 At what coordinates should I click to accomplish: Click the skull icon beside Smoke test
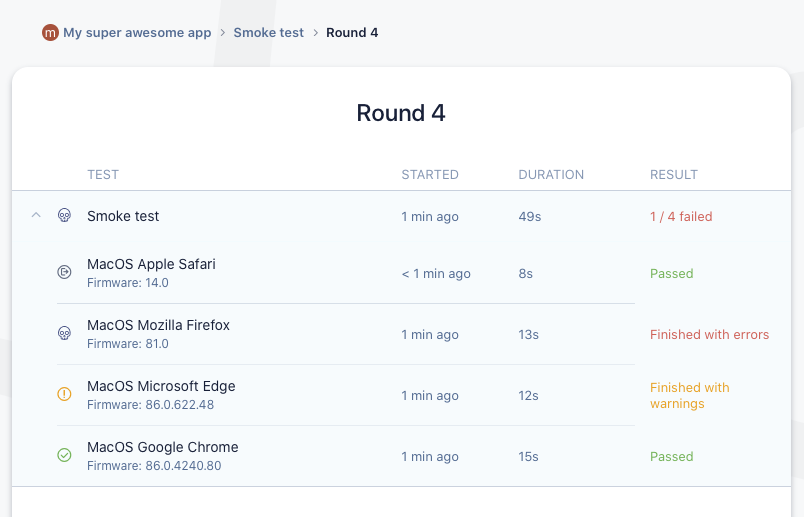64,215
